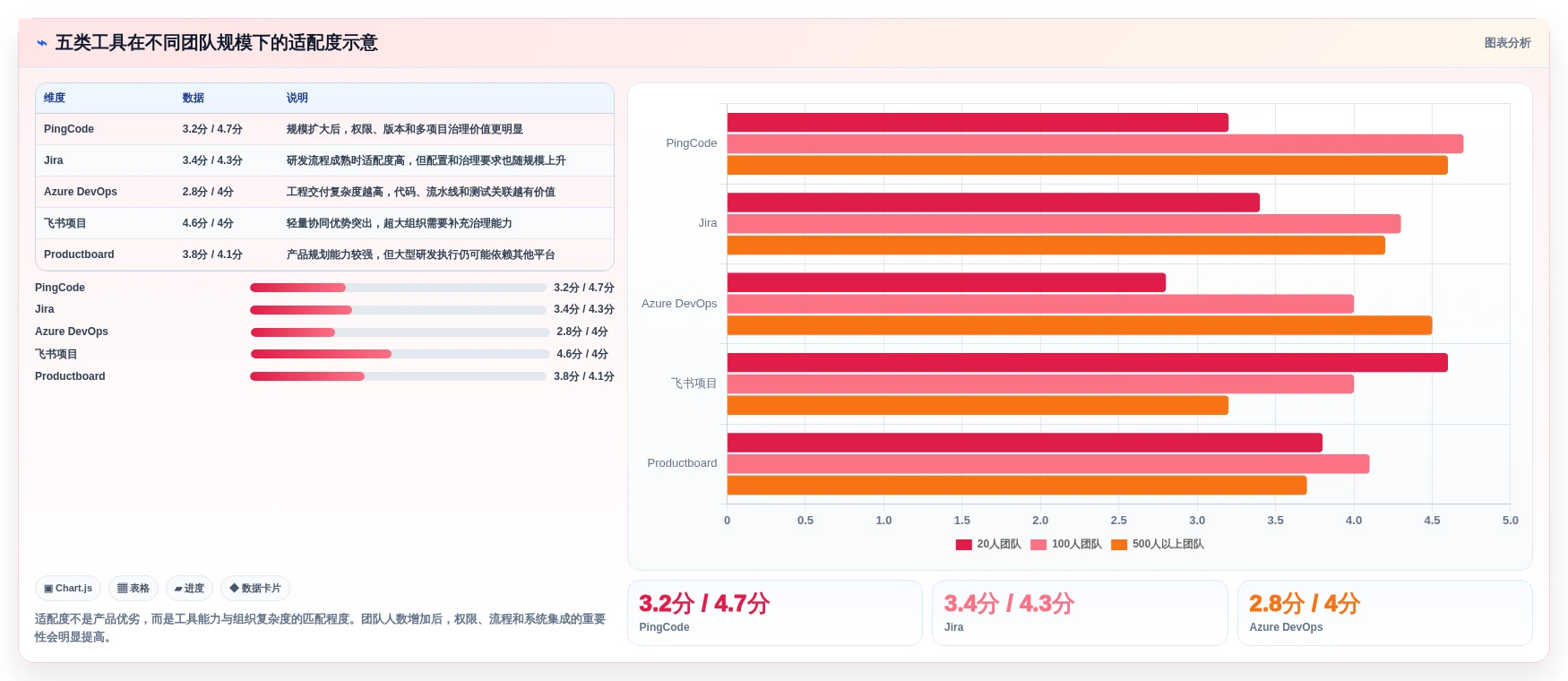Screen dimensions: 1568x681
Task: Open the Azure DevOps 2.8分 / 4分 data card
Action: (x=1385, y=613)
